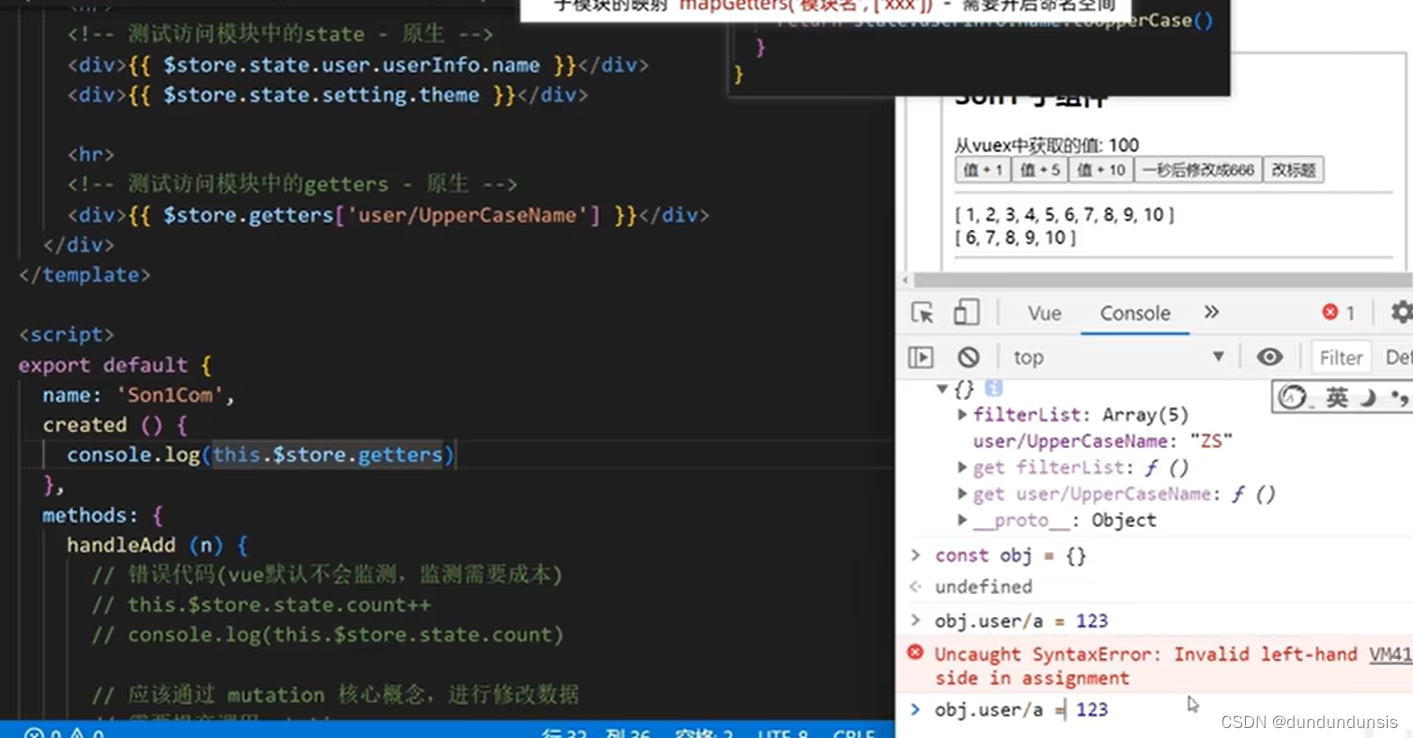Click the red error icon in the console
The width and height of the screenshot is (1413, 738).
[915, 653]
